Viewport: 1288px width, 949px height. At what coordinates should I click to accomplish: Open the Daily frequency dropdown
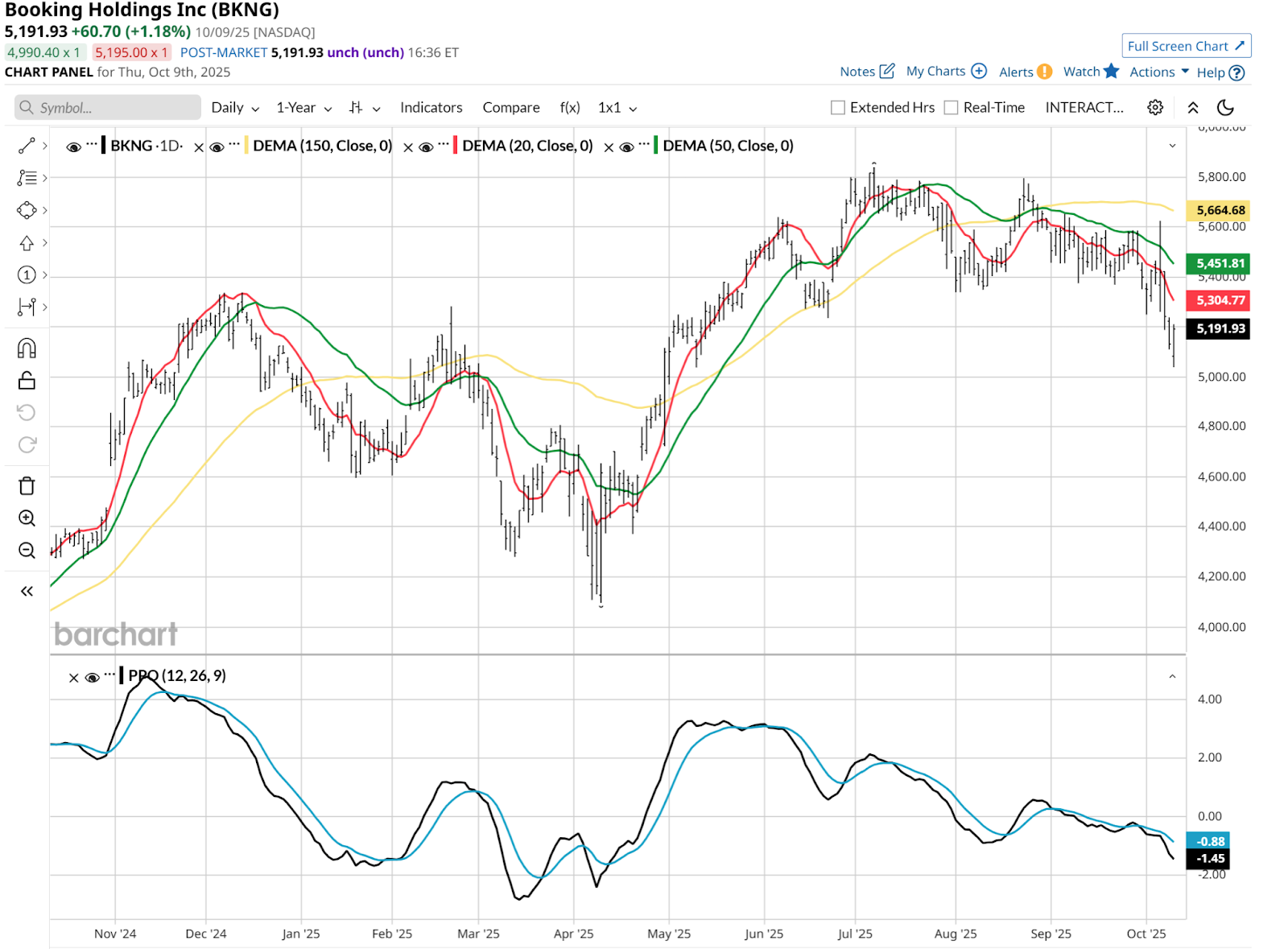point(234,108)
